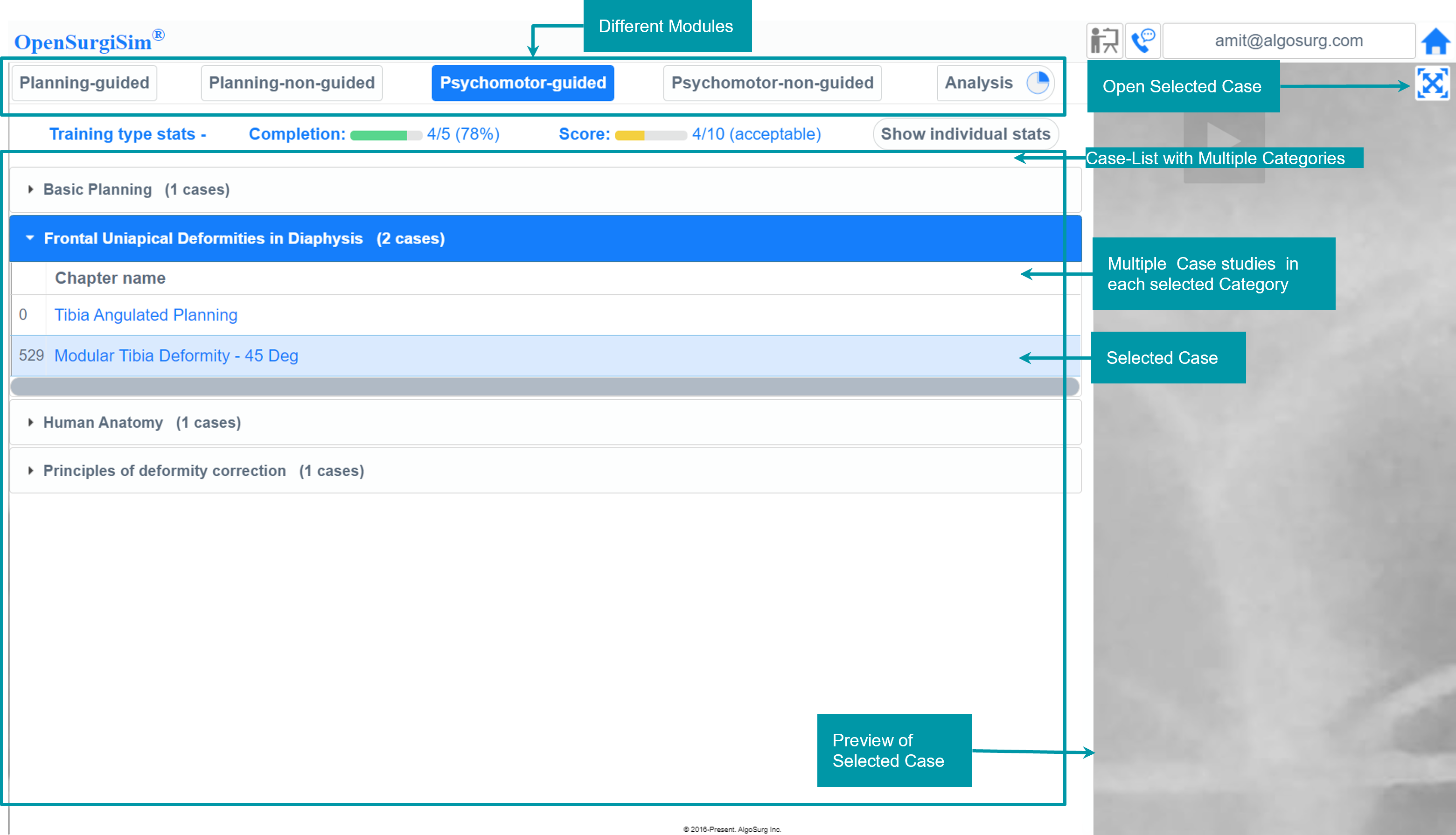Open selected case with fullscreen icon
1456x835 pixels.
click(1432, 83)
